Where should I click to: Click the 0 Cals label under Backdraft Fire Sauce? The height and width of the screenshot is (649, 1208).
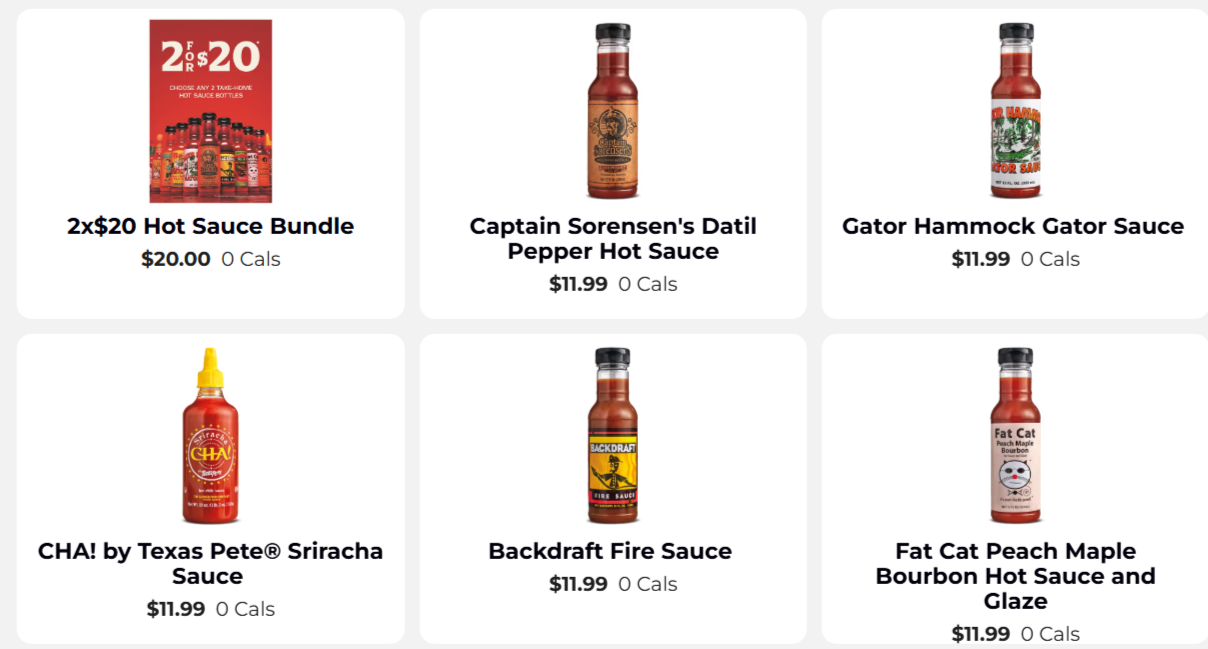pos(648,584)
